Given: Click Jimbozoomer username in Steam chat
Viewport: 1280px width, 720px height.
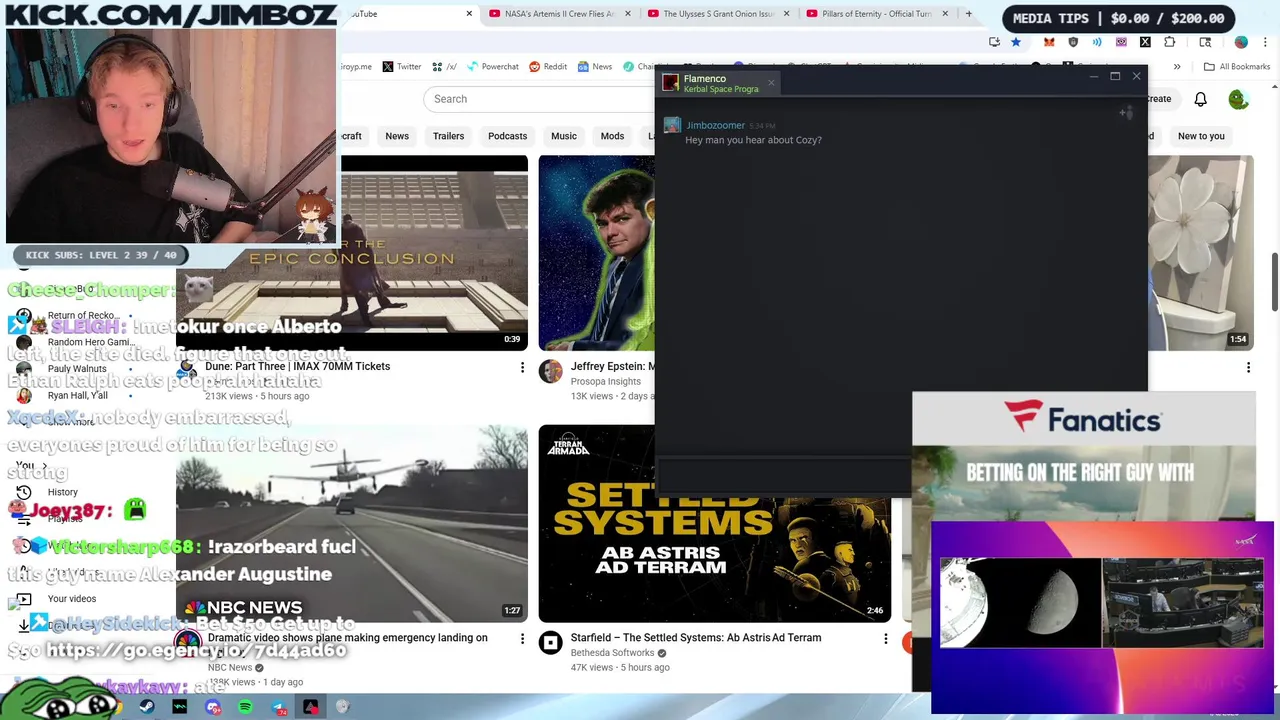Looking at the screenshot, I should click(x=715, y=125).
